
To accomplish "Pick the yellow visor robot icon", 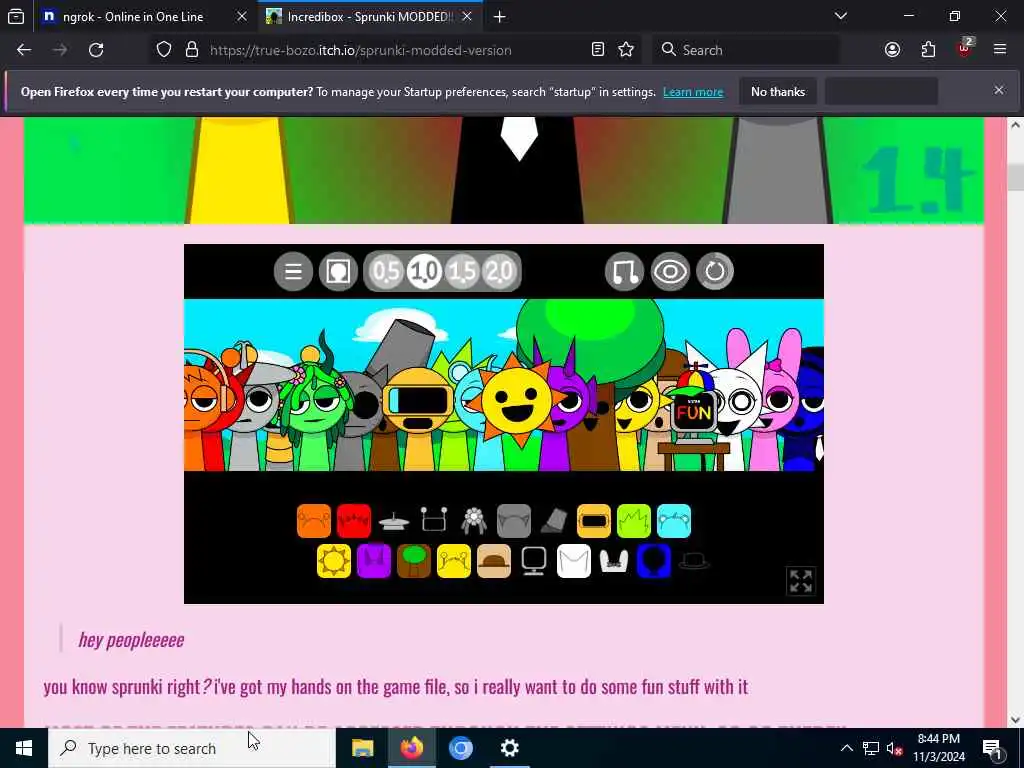I will [594, 521].
